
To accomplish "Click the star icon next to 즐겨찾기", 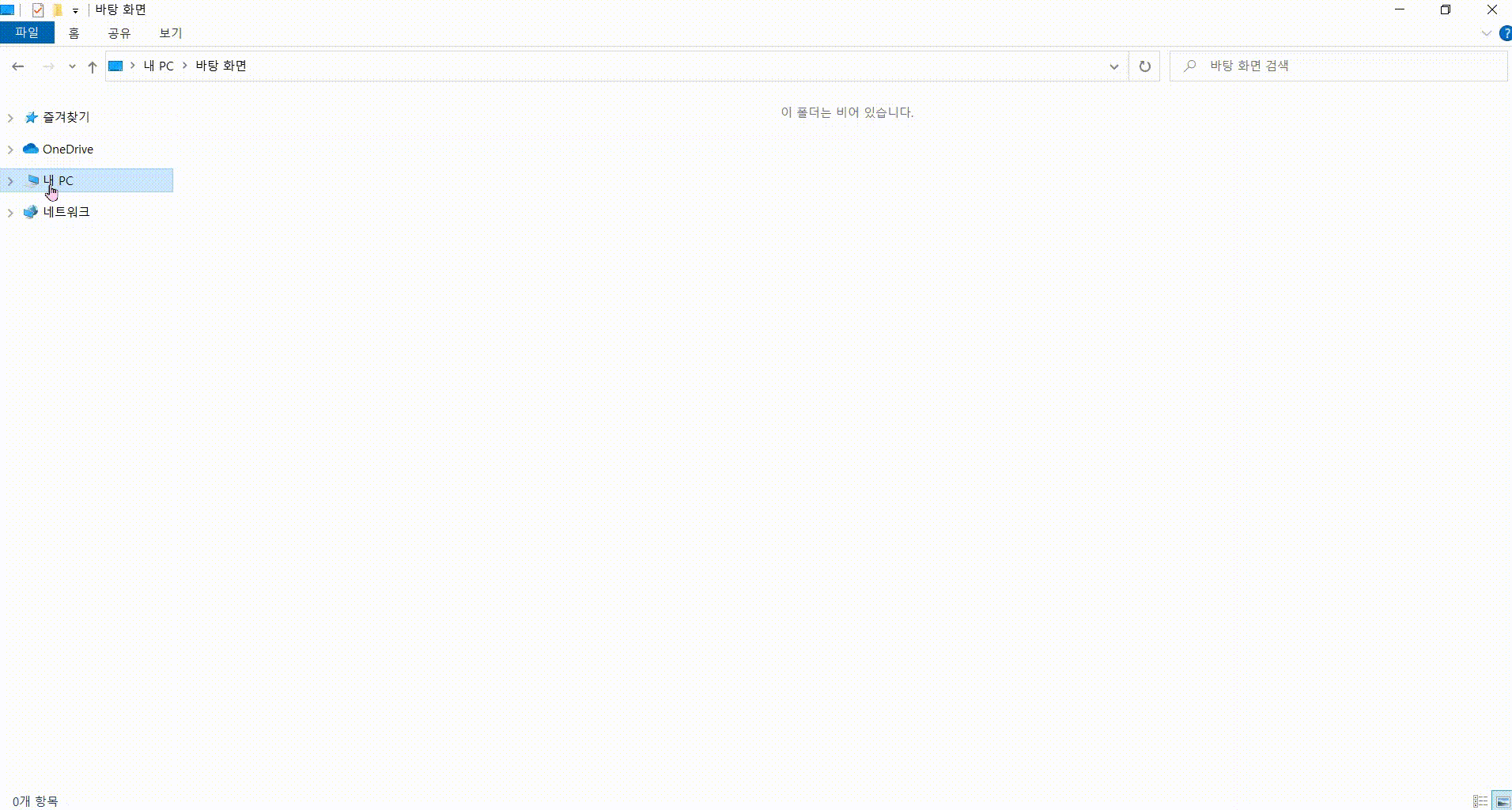I will click(31, 117).
